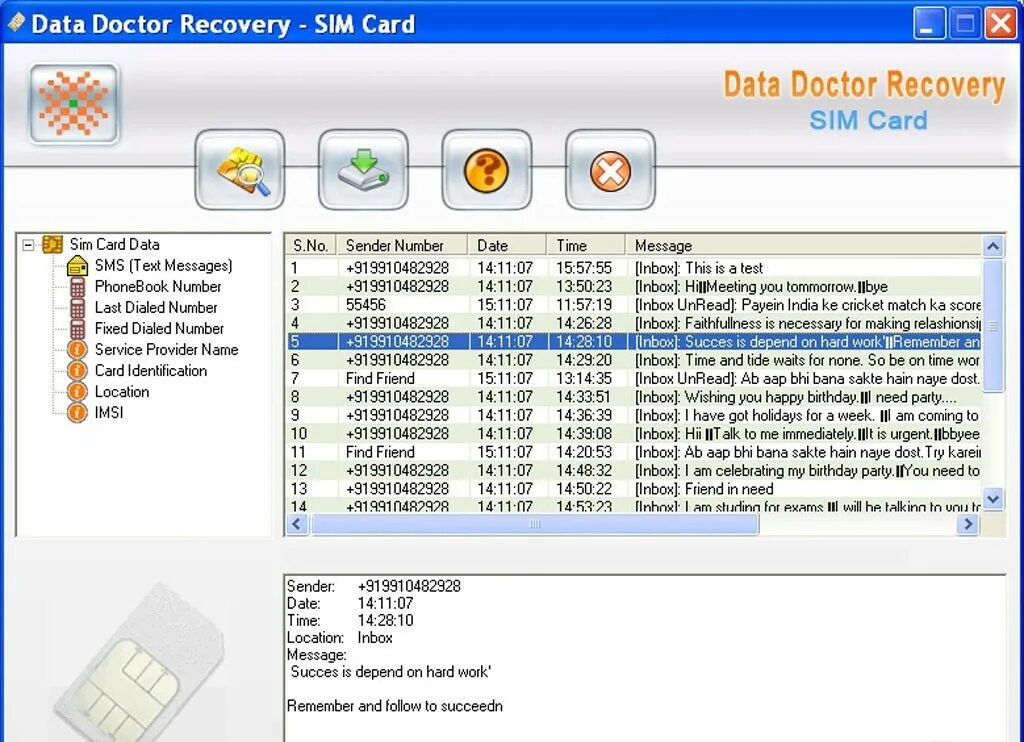This screenshot has width=1024, height=742.
Task: Select Fixed Dialed Number tree entry
Action: point(159,329)
